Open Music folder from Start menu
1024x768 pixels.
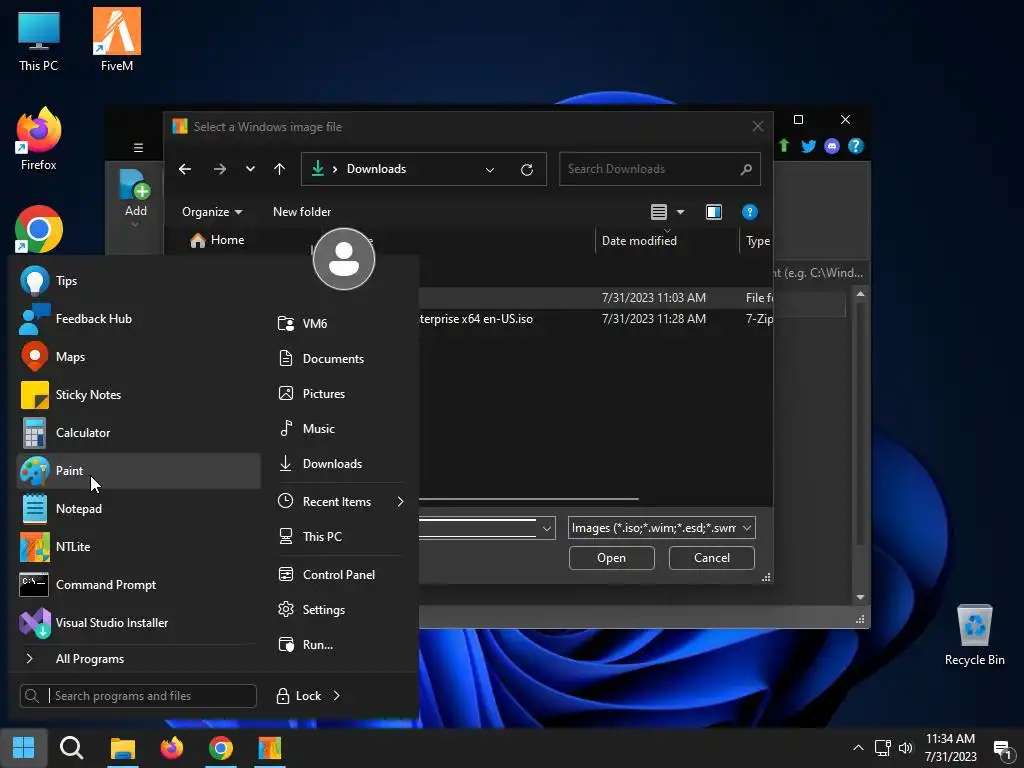coord(340,428)
